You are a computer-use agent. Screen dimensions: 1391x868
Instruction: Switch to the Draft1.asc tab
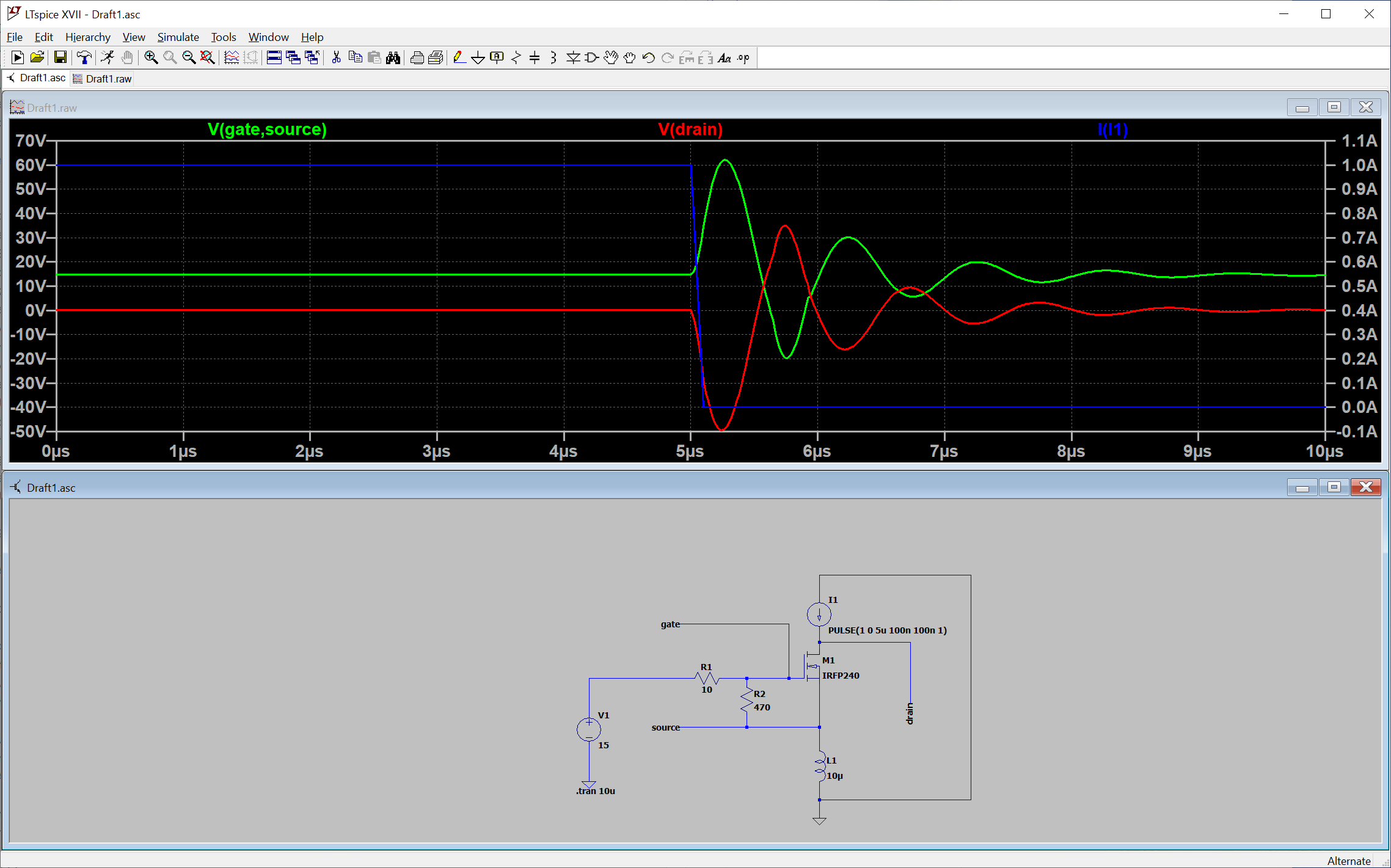coord(36,78)
